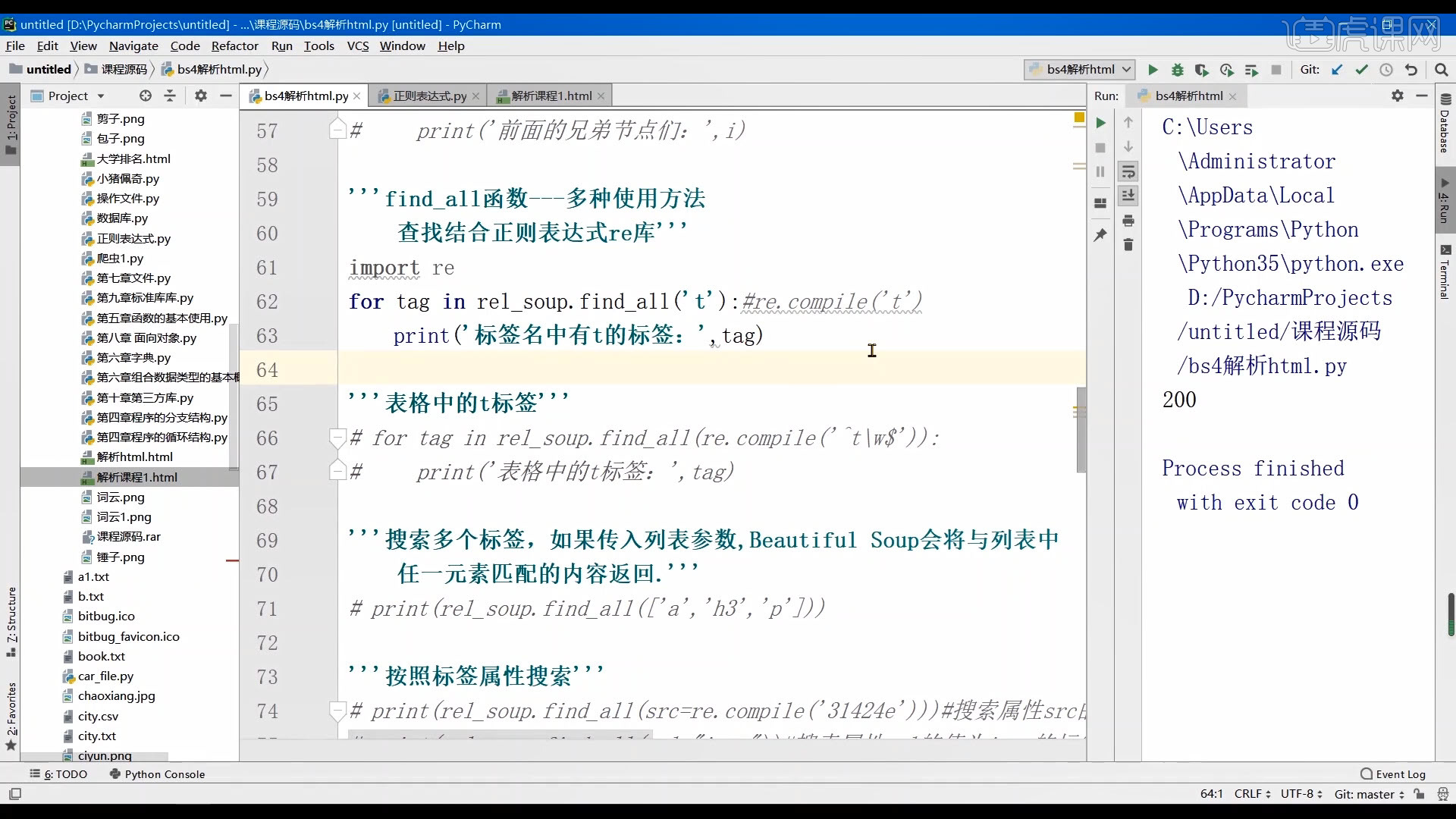Open UTF-8 encoding selector in status bar

coord(1301,794)
